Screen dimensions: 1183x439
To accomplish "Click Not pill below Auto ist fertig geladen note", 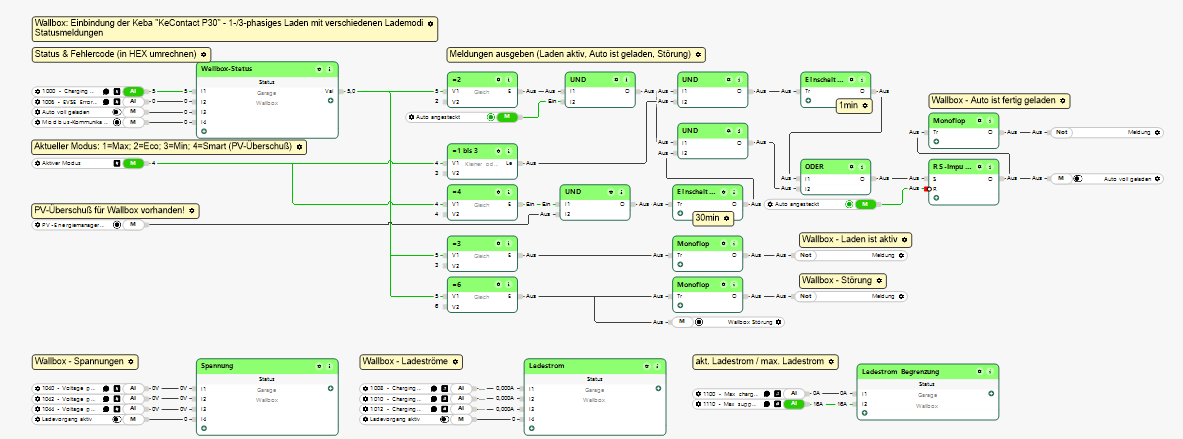I will click(1060, 132).
